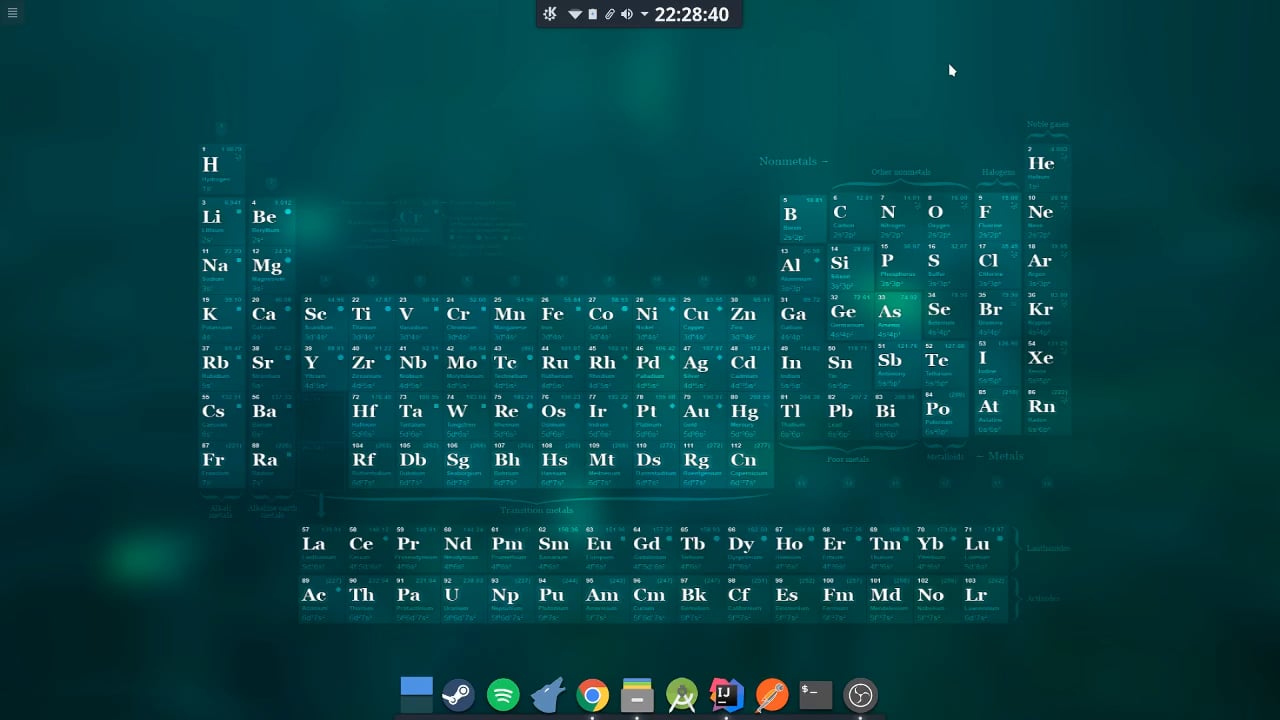Click the 22:28:40 digital clock
The height and width of the screenshot is (720, 1280).
pyautogui.click(x=692, y=14)
